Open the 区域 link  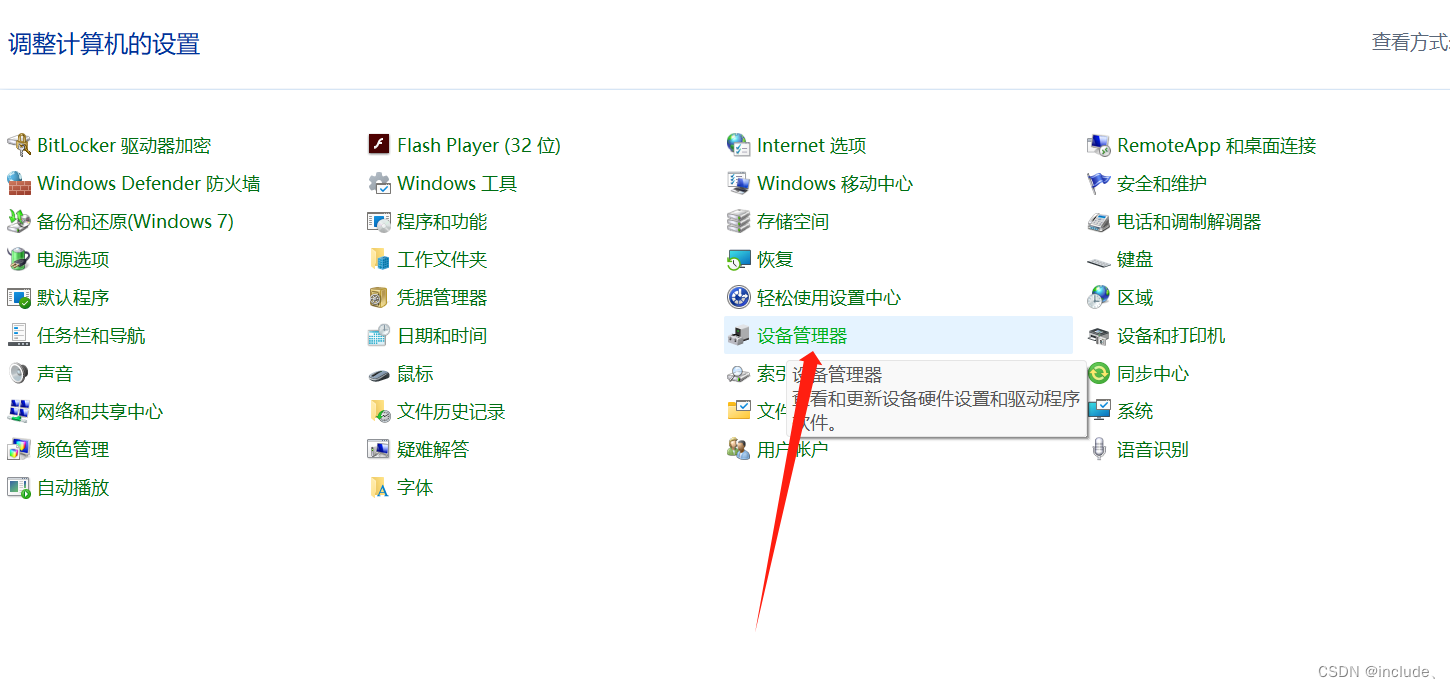coord(1135,297)
